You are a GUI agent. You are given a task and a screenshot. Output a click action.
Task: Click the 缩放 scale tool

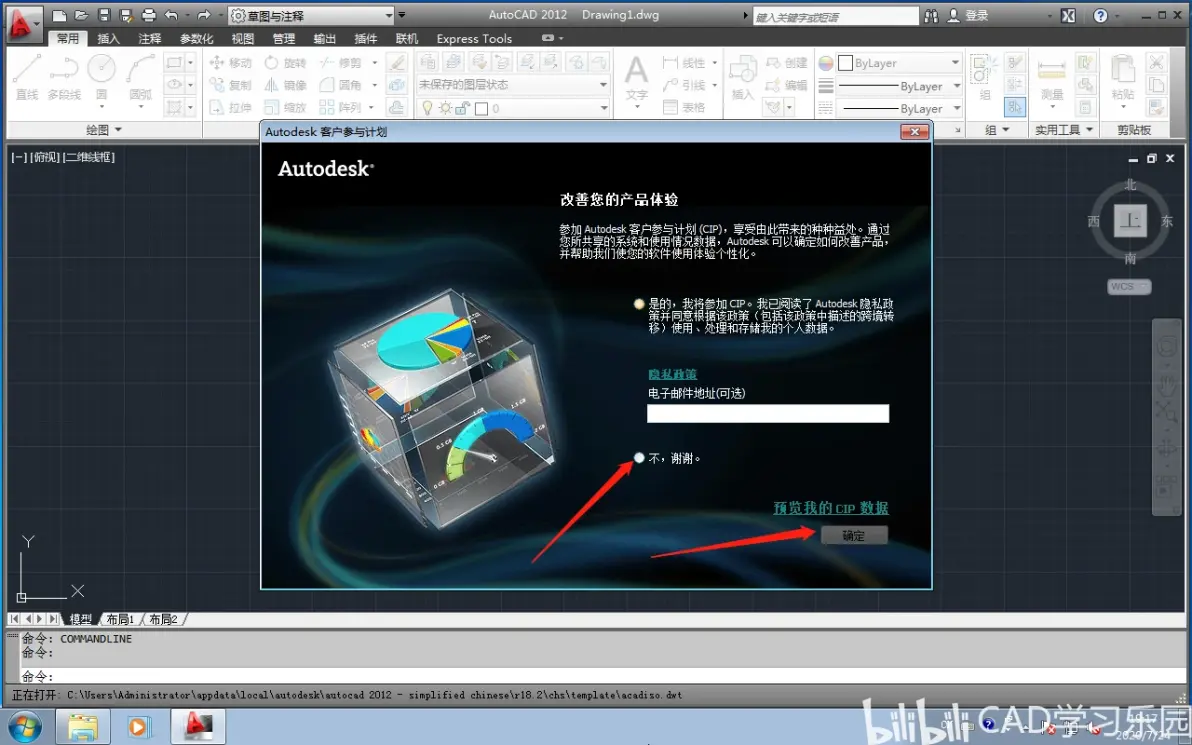(x=286, y=107)
